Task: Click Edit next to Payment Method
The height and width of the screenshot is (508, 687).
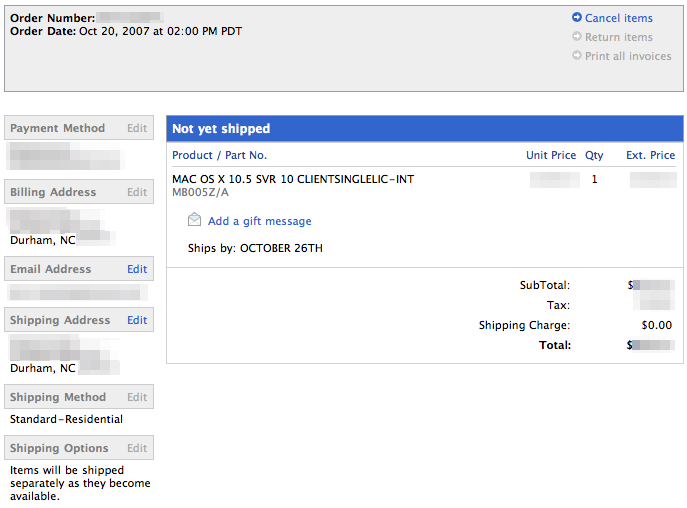Action: 137,128
